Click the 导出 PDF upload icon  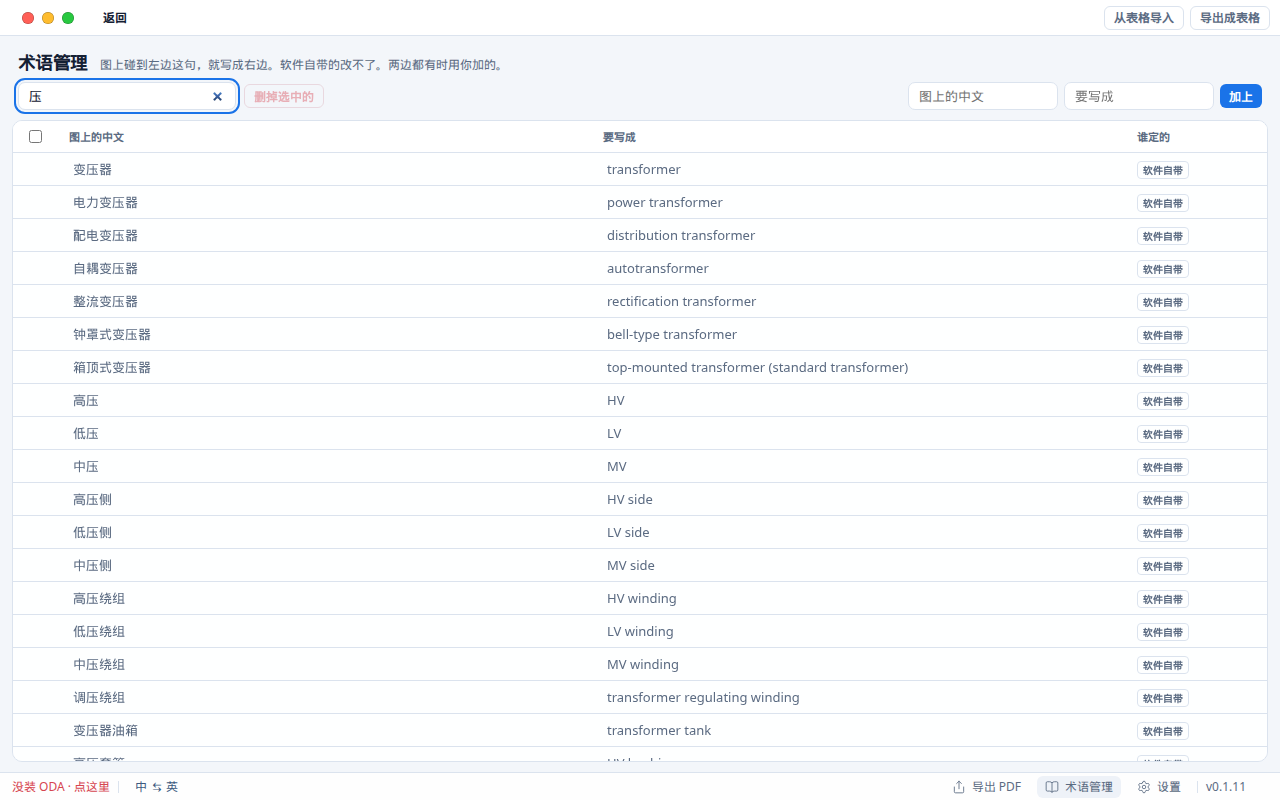[x=959, y=787]
